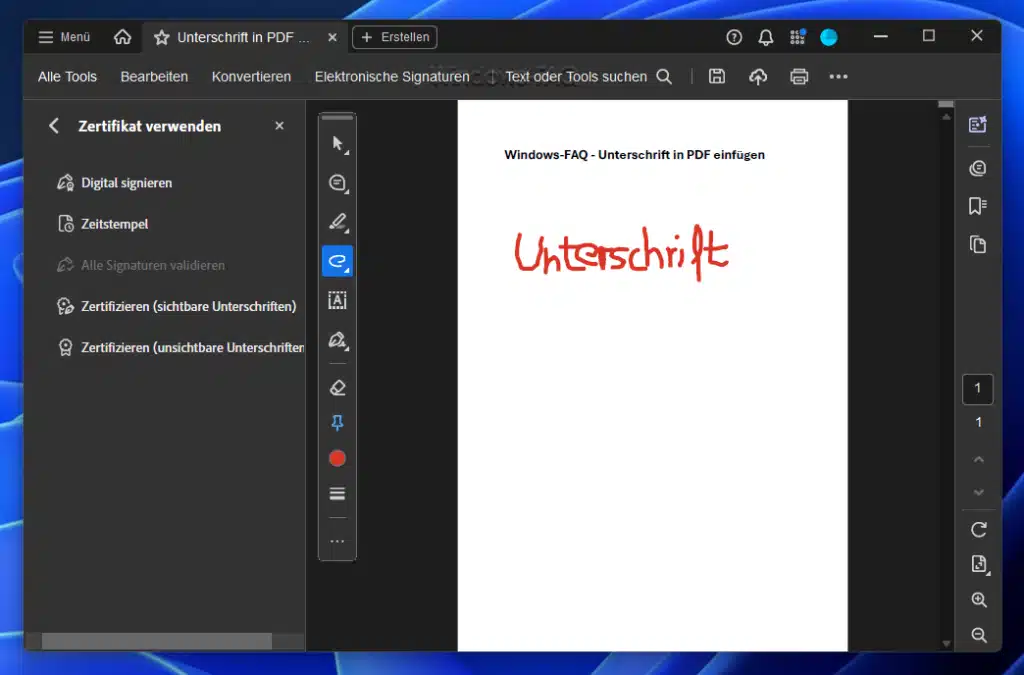Choose Zeitstempel
Image resolution: width=1024 pixels, height=675 pixels.
pyautogui.click(x=103, y=224)
